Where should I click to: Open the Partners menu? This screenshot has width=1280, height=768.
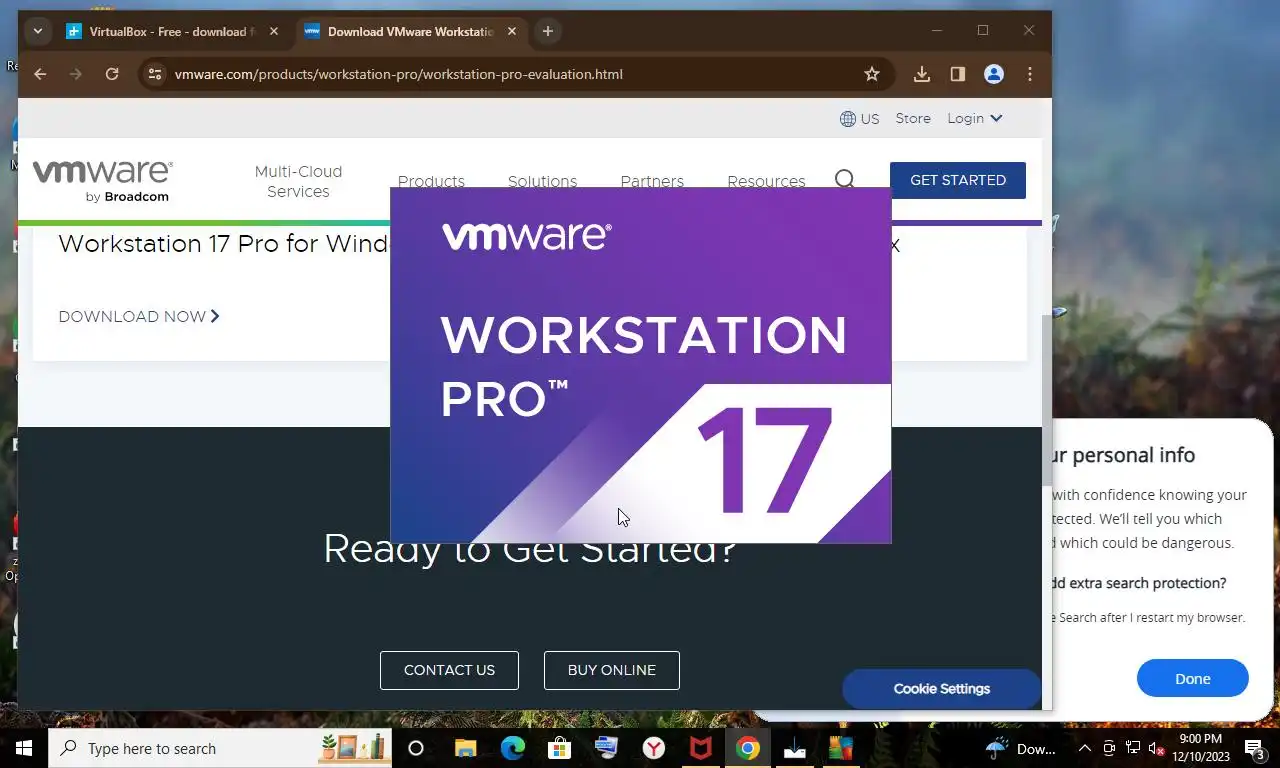[x=652, y=181]
